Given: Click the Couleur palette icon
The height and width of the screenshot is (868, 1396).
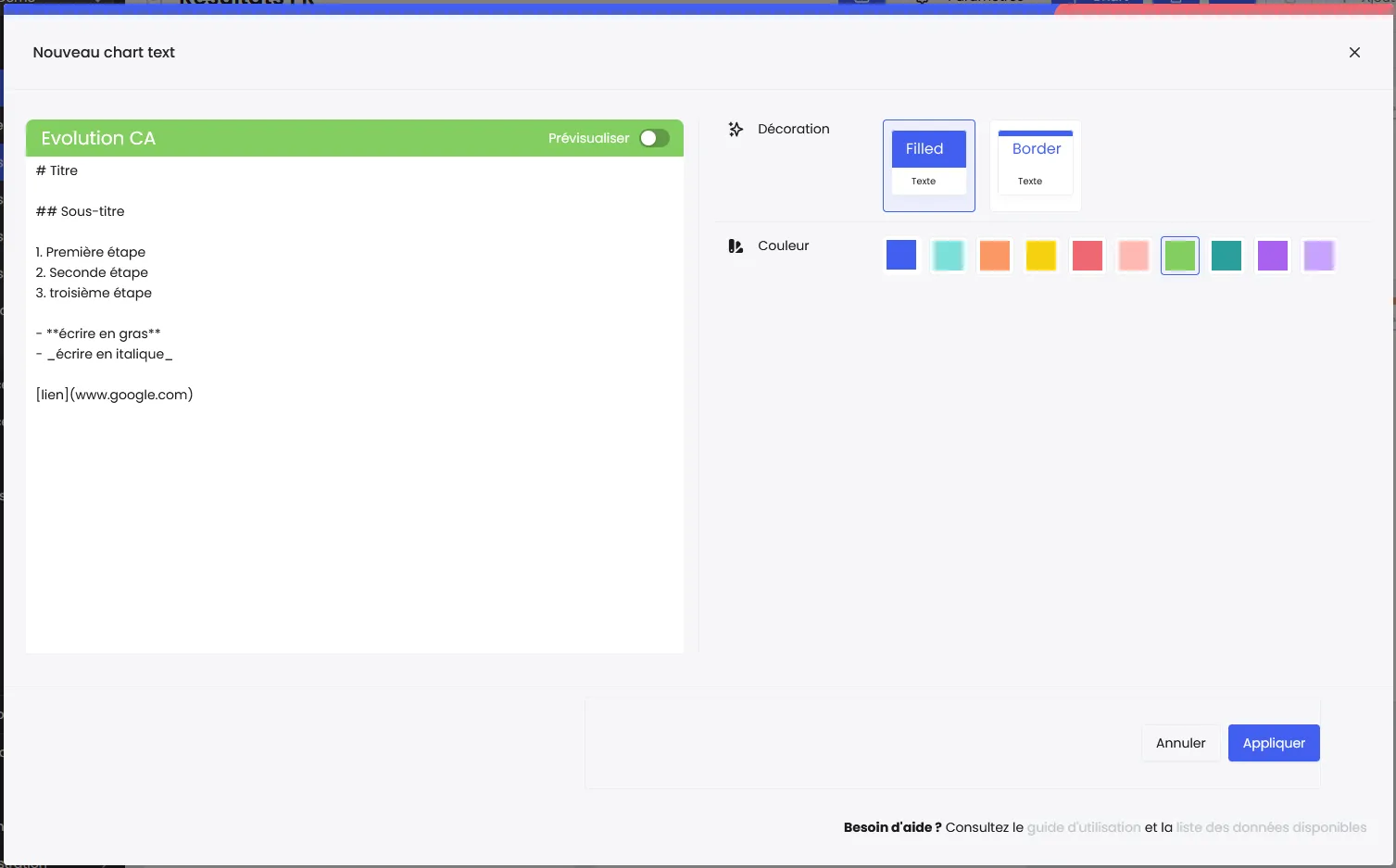Looking at the screenshot, I should (x=736, y=245).
